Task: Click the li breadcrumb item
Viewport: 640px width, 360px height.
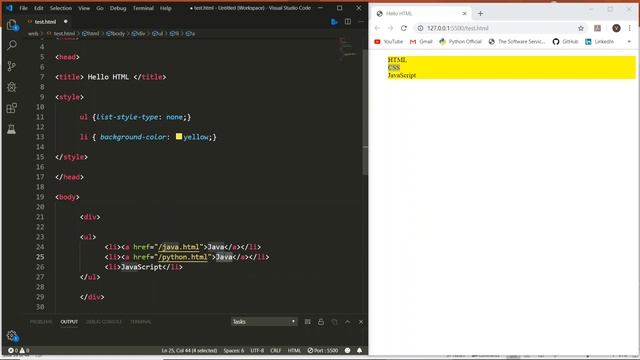Action: point(174,34)
